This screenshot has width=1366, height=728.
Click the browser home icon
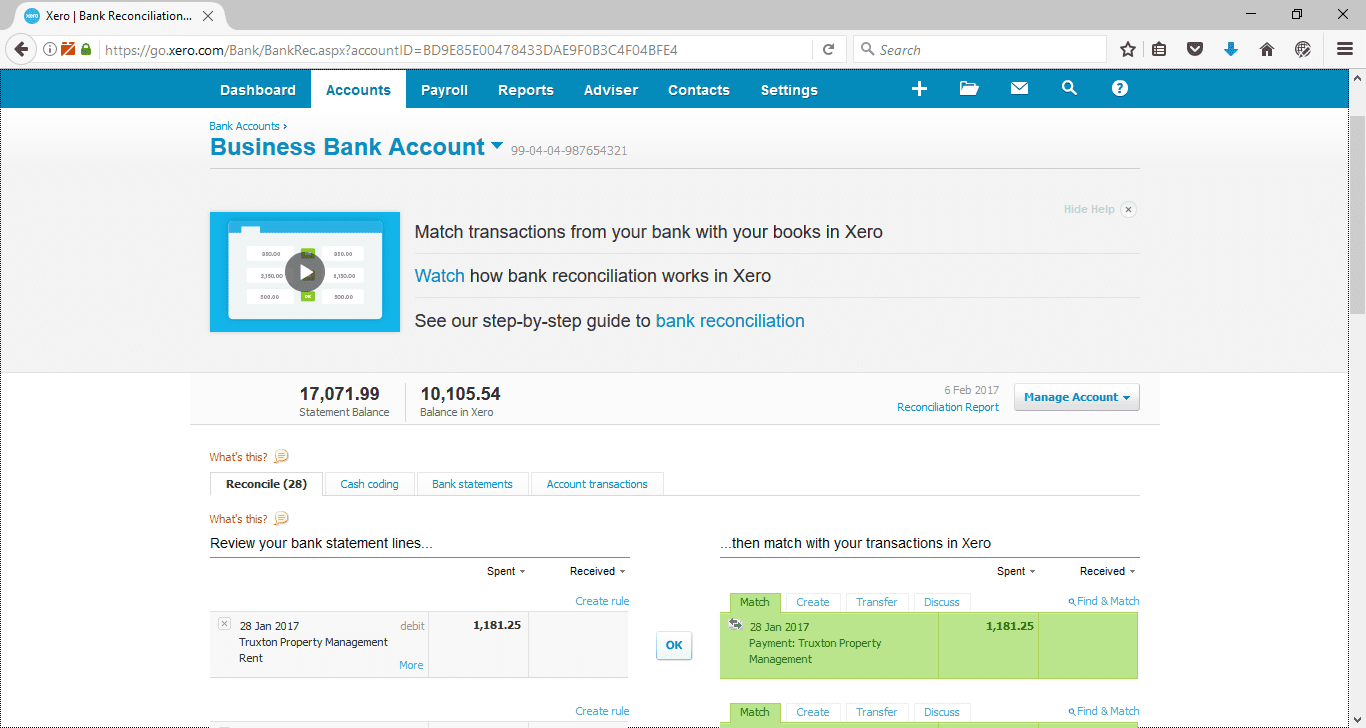point(1267,49)
